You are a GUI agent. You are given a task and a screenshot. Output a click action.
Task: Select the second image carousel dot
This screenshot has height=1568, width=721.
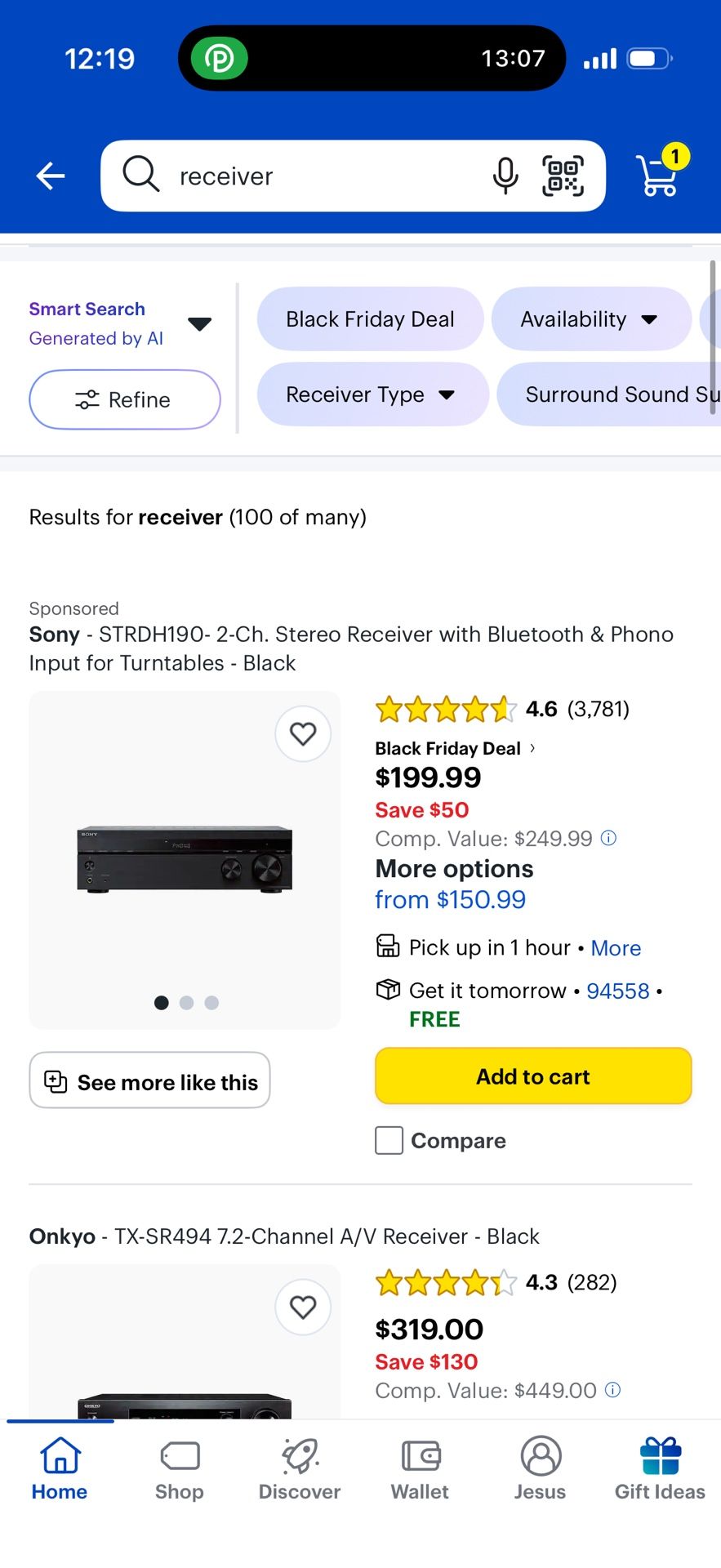coord(186,1002)
